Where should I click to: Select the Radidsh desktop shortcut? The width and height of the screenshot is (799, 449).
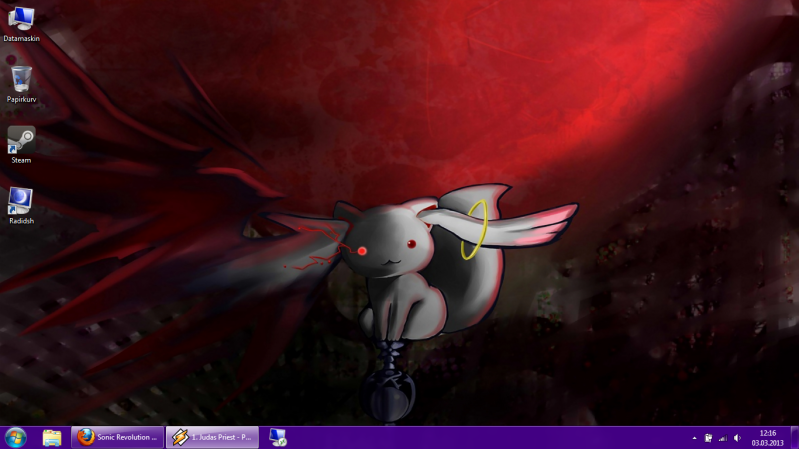tap(21, 206)
